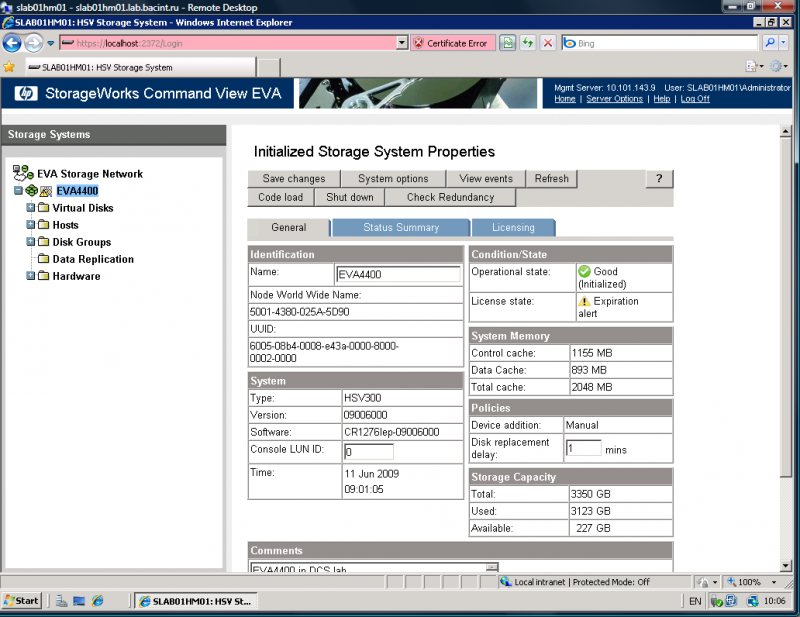Screen dimensions: 800x617
Task: Switch to the General tab
Action: click(x=289, y=228)
